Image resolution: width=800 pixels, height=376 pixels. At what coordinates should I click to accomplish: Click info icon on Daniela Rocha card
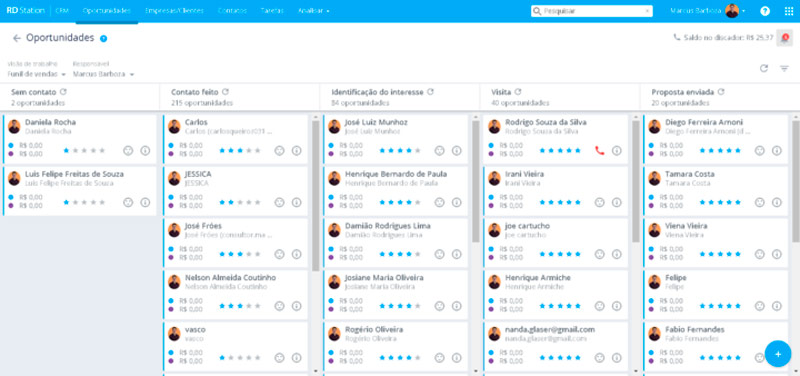tap(145, 151)
